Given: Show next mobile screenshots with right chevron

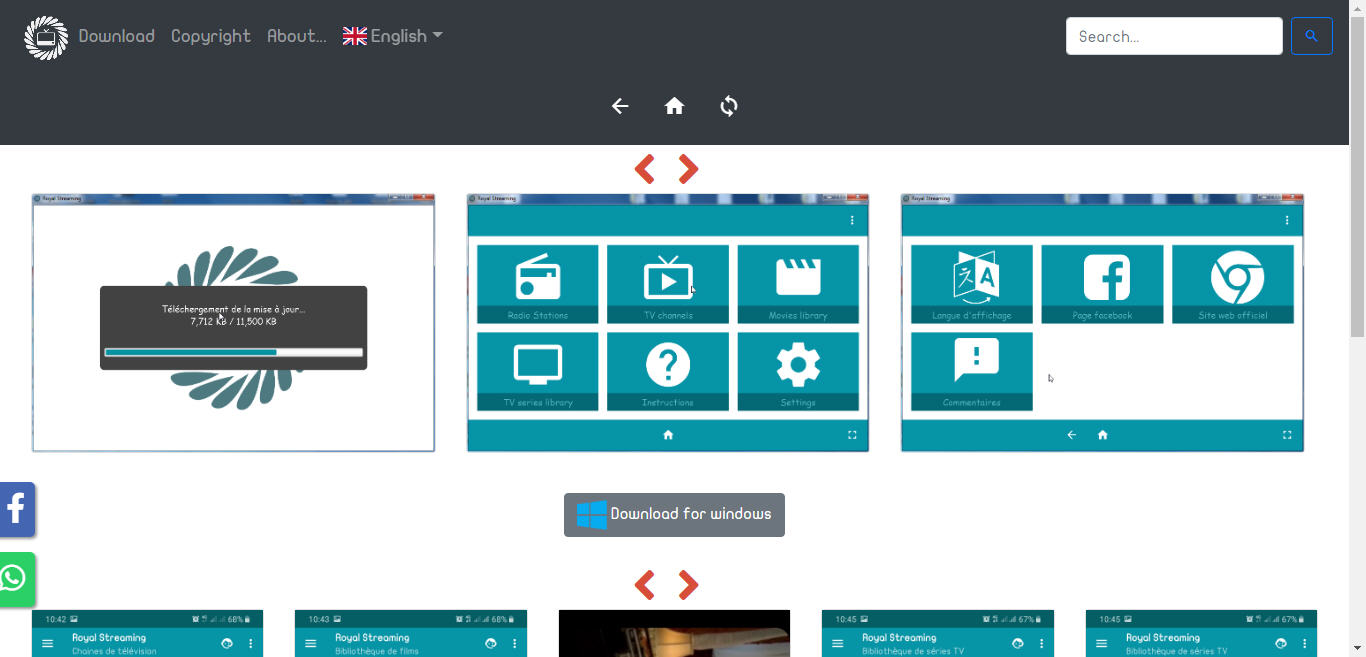Looking at the screenshot, I should coord(688,585).
